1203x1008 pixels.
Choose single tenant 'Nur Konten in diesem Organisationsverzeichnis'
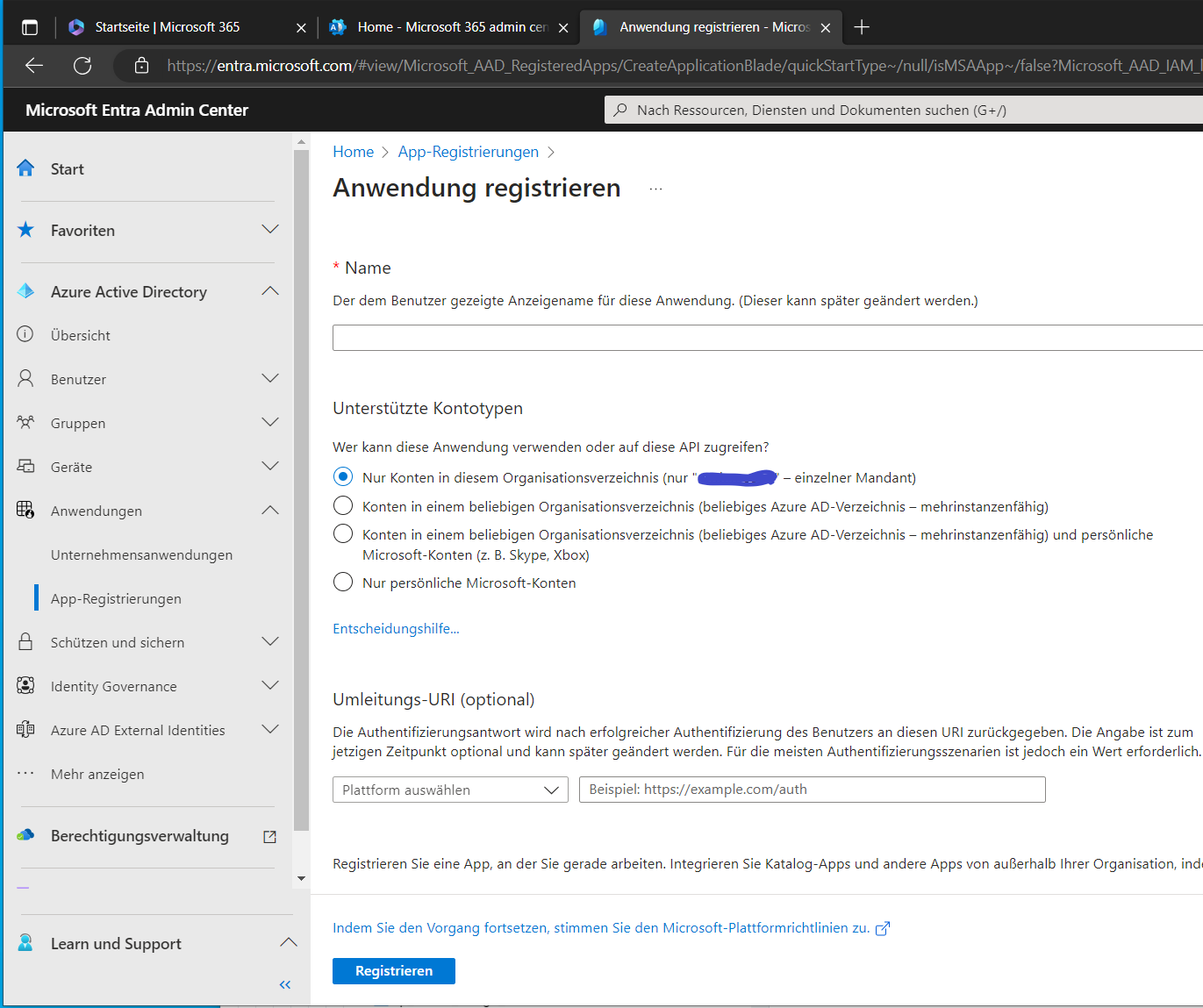(x=343, y=477)
